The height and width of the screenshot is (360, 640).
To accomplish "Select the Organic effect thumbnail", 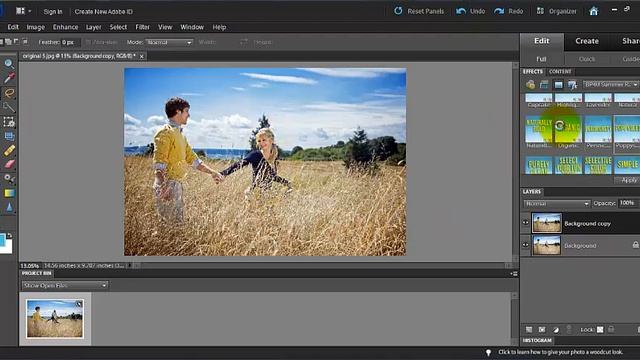I will coord(568,129).
